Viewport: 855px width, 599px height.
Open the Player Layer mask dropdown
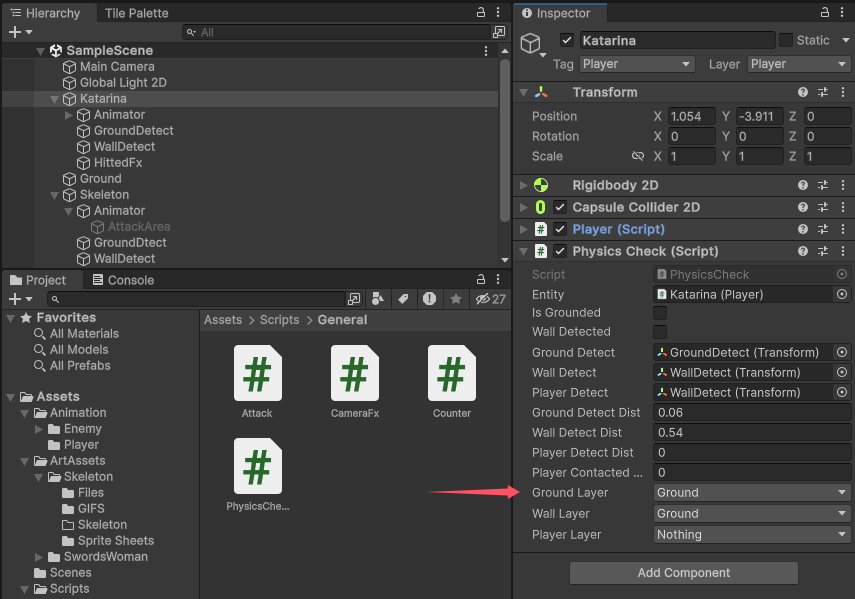[752, 535]
